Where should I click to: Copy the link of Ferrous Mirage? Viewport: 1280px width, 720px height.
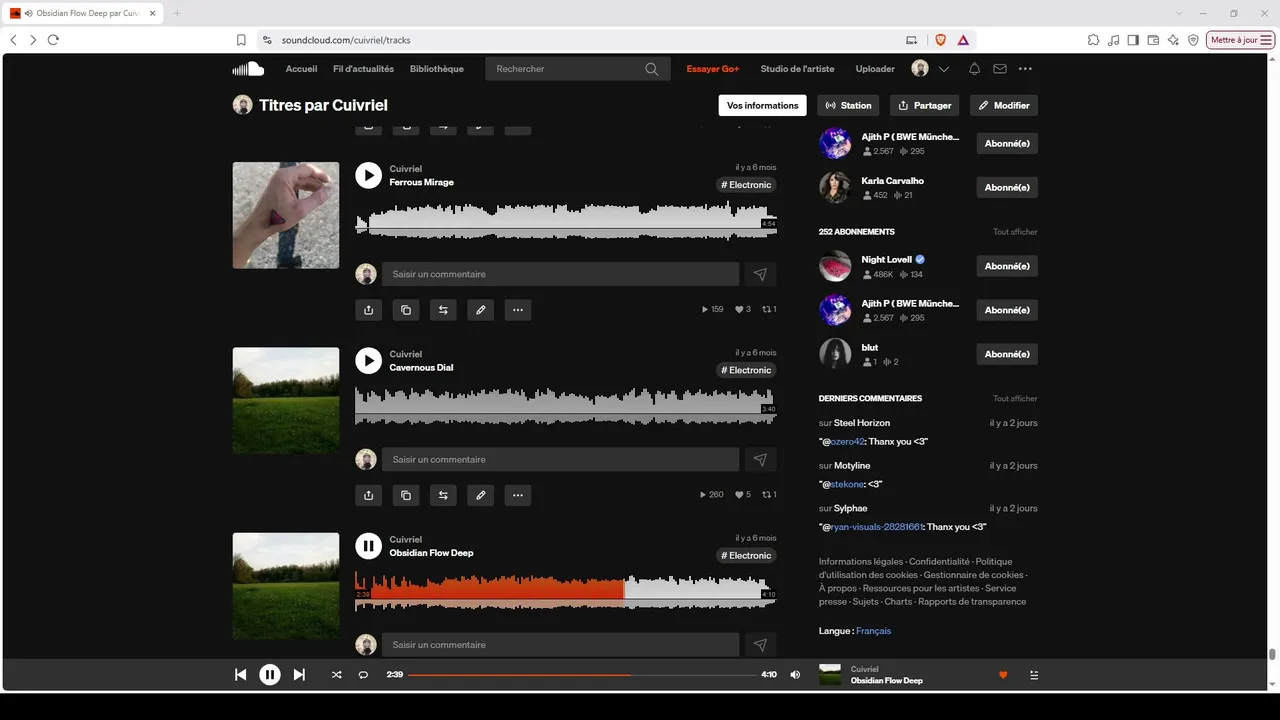tap(405, 310)
